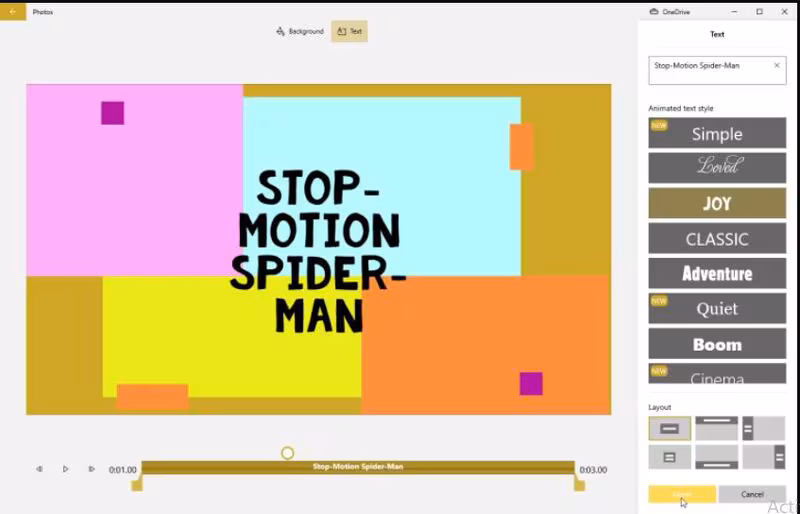Click the Photos app title
Screen dimensions: 800x514
[42, 12]
